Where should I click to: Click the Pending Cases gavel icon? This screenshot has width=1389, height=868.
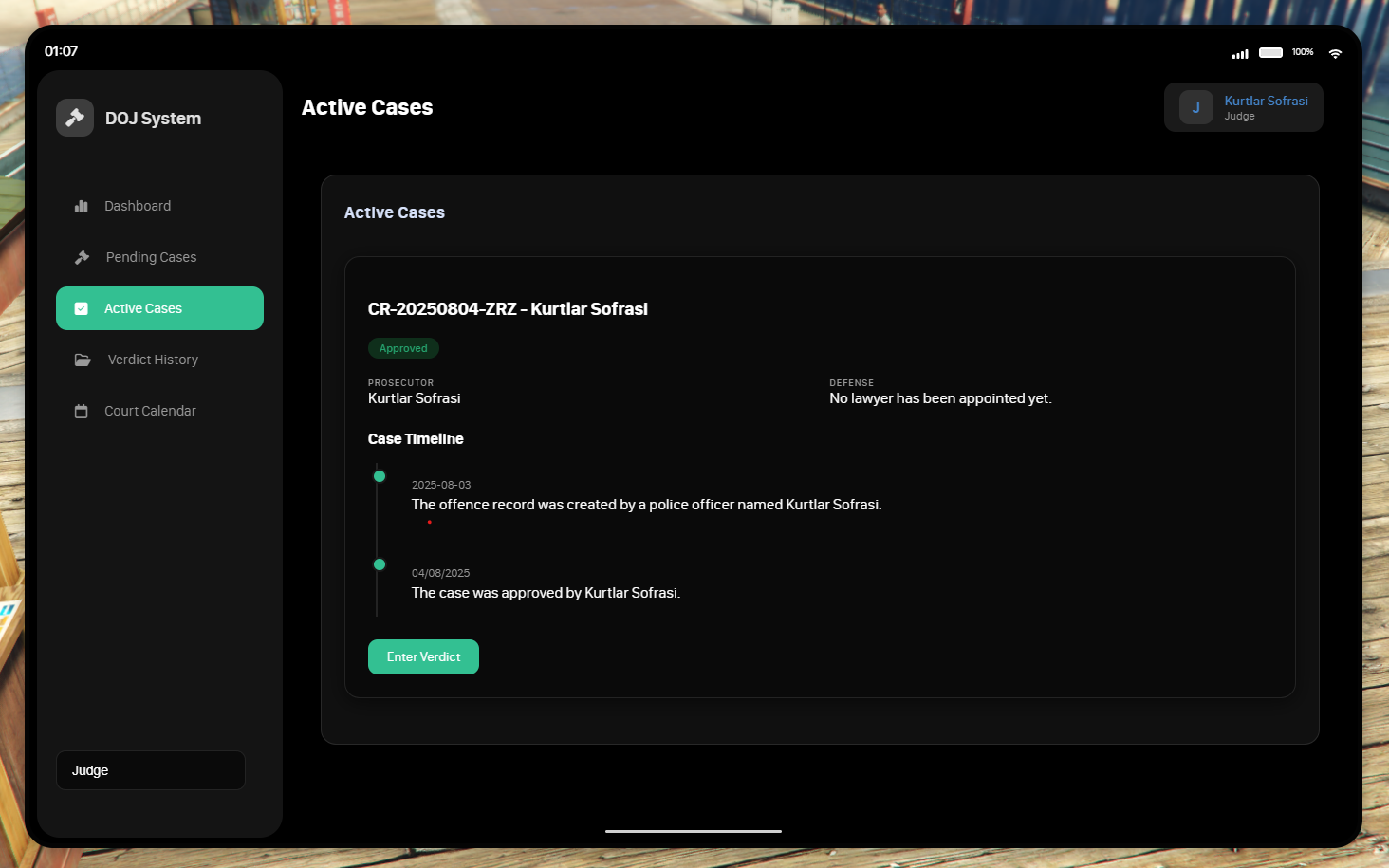83,257
